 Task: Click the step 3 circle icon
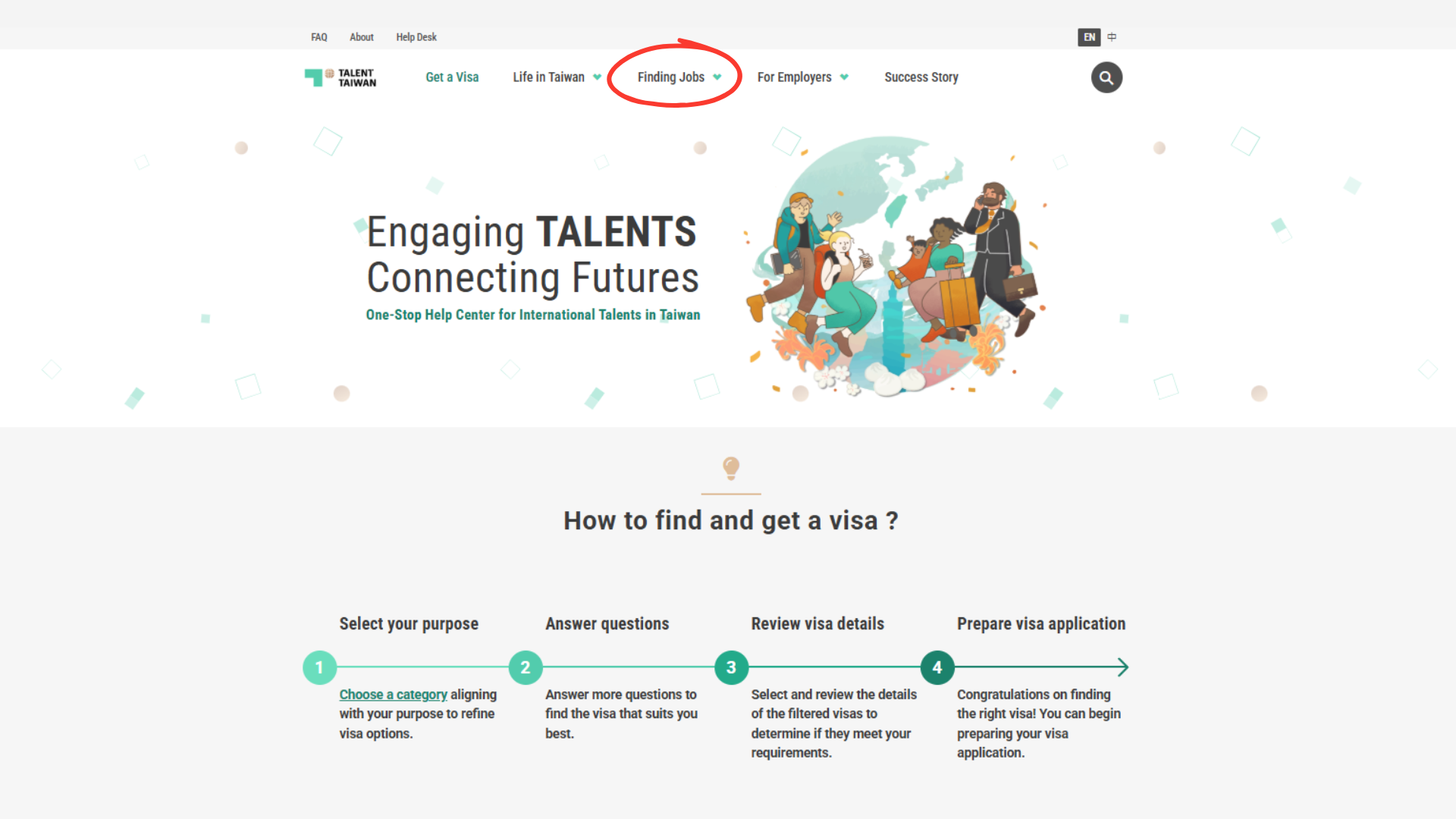point(731,667)
